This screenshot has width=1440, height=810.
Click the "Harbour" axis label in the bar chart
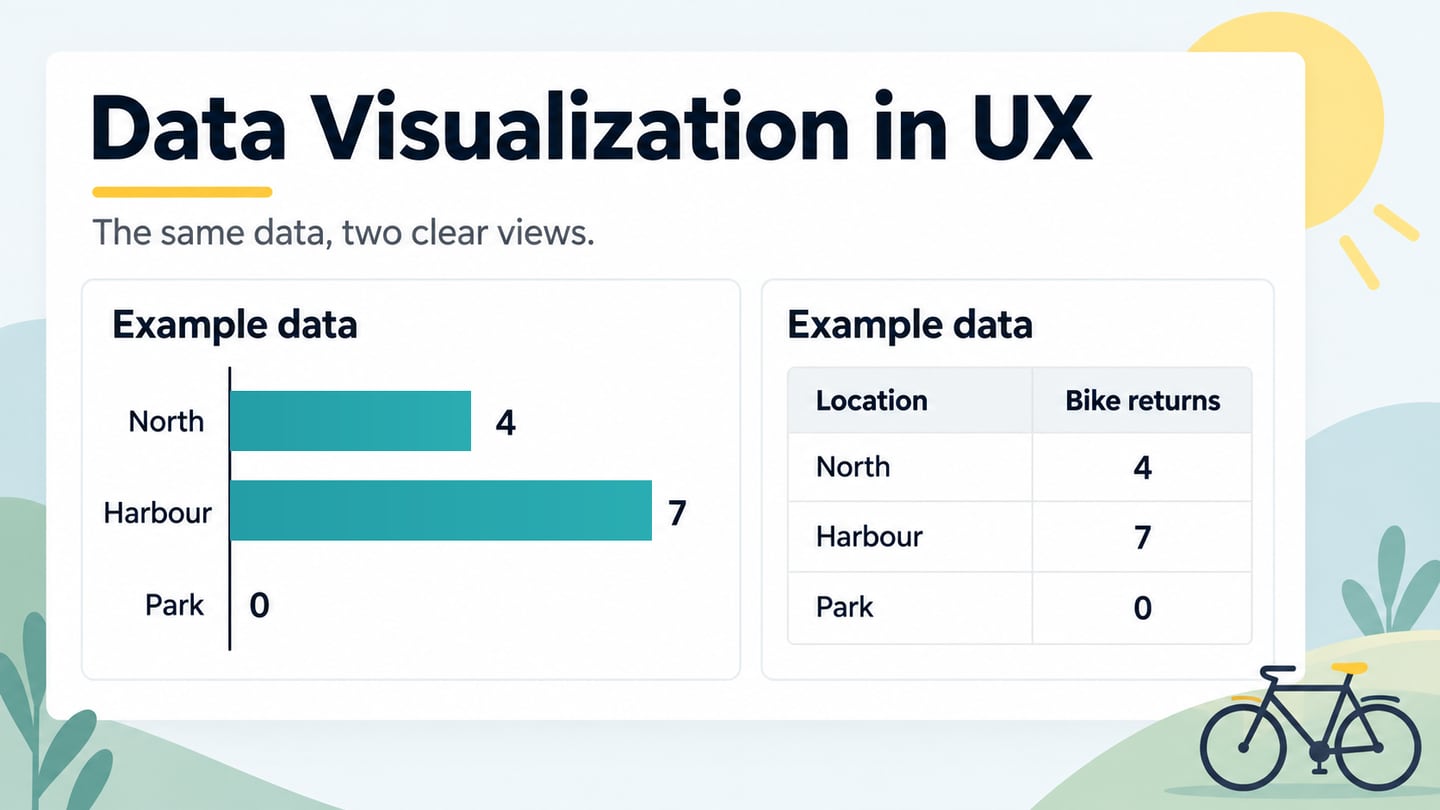(158, 513)
